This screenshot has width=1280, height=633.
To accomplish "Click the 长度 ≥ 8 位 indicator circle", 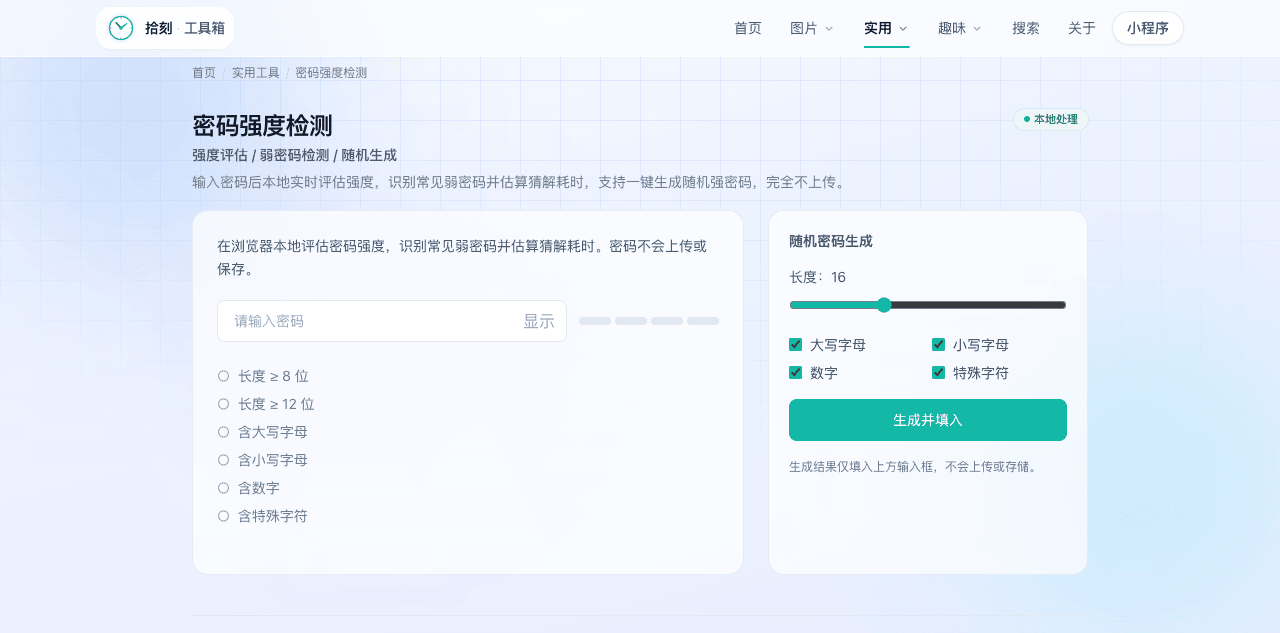I will click(223, 376).
